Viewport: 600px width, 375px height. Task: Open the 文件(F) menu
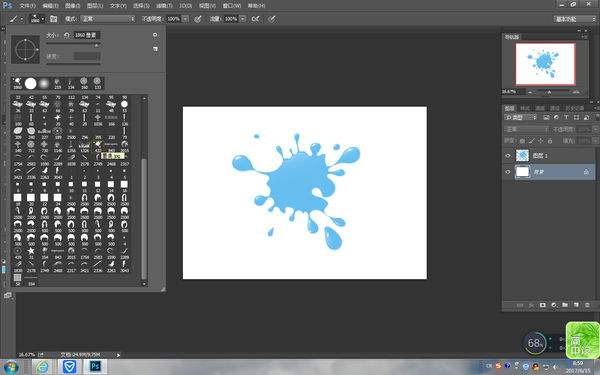[27, 6]
